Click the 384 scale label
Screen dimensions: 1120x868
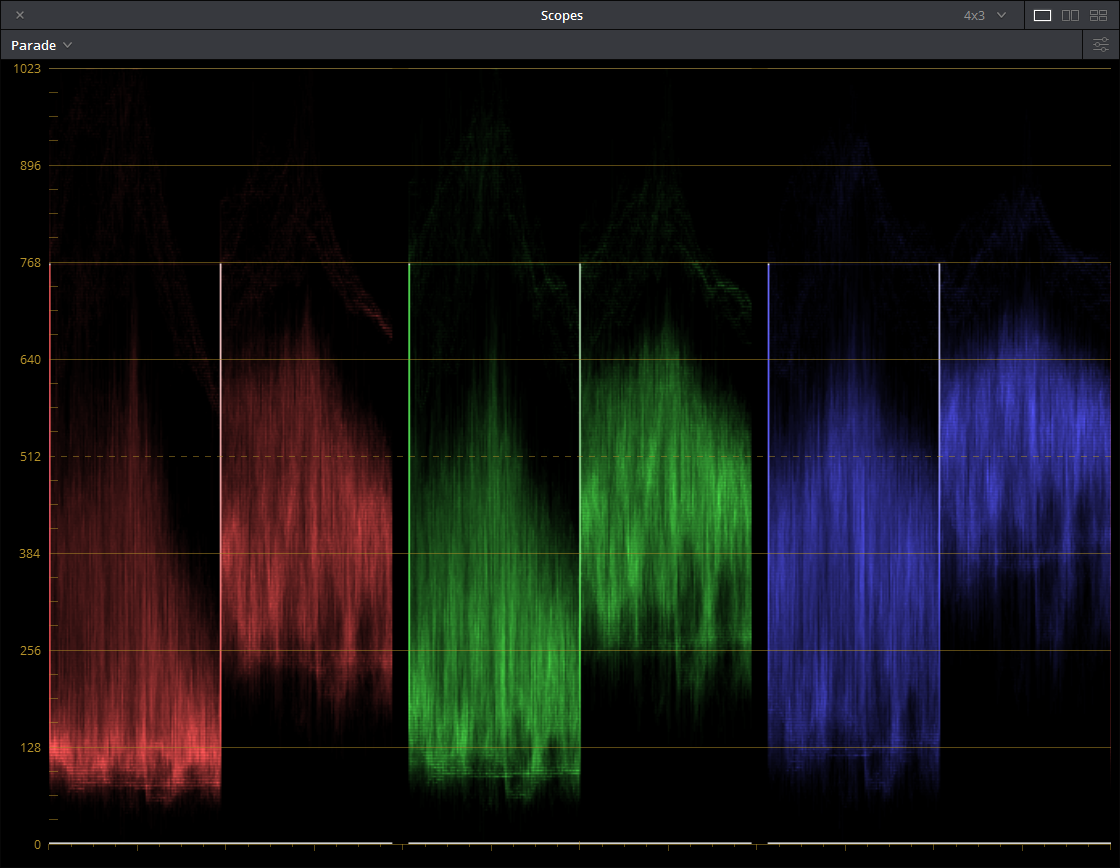(30, 554)
